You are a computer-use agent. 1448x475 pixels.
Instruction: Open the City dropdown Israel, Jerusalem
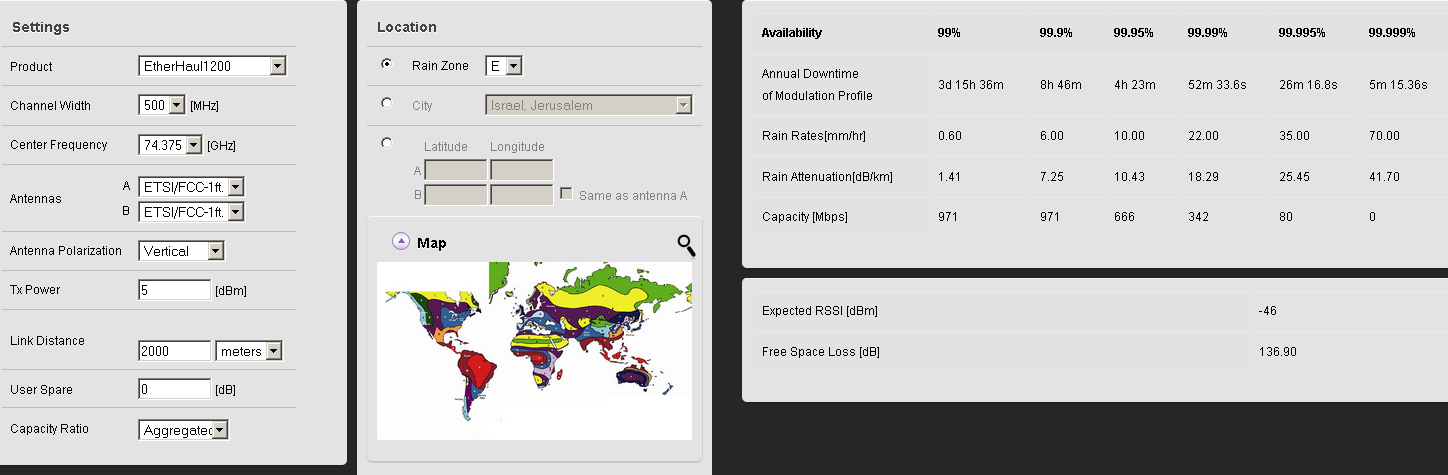coord(589,105)
